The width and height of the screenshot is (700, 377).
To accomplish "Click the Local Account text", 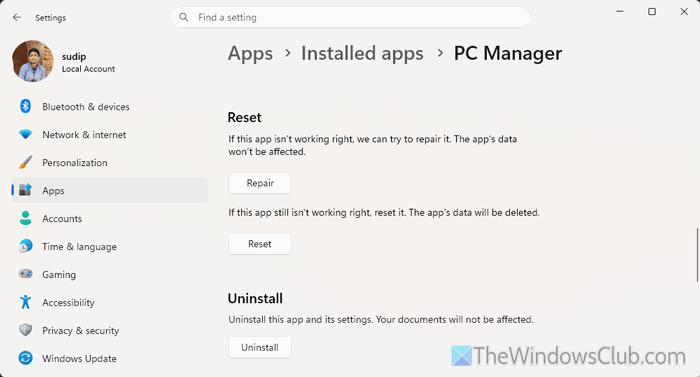I will [x=88, y=69].
